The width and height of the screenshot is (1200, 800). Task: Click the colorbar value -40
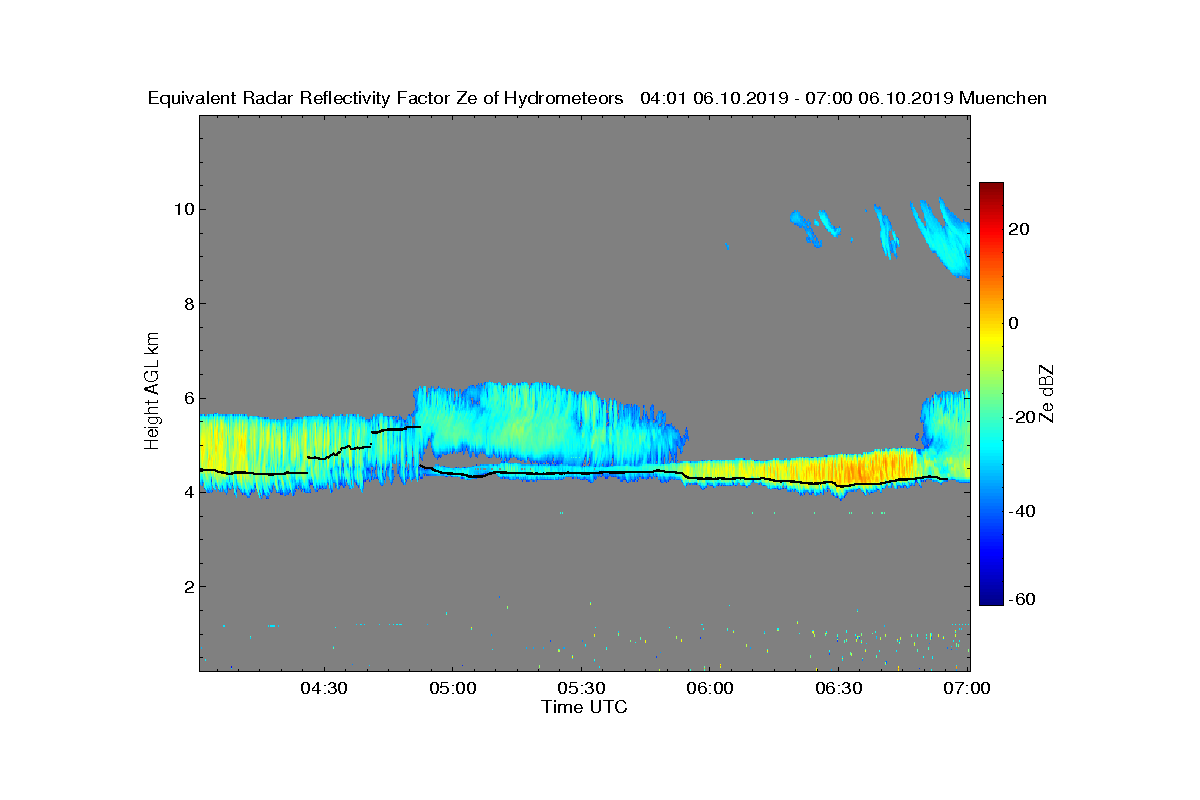pyautogui.click(x=1023, y=511)
